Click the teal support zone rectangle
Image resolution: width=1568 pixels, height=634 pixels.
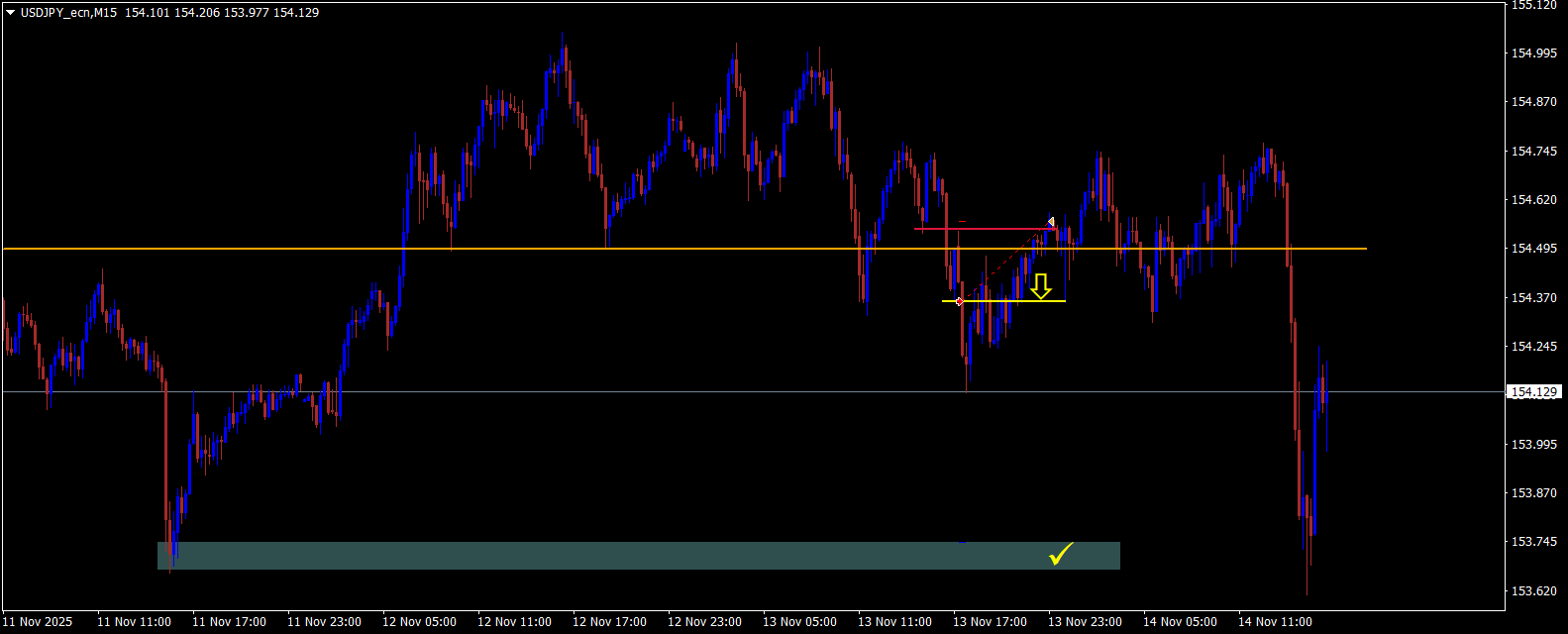click(x=594, y=556)
